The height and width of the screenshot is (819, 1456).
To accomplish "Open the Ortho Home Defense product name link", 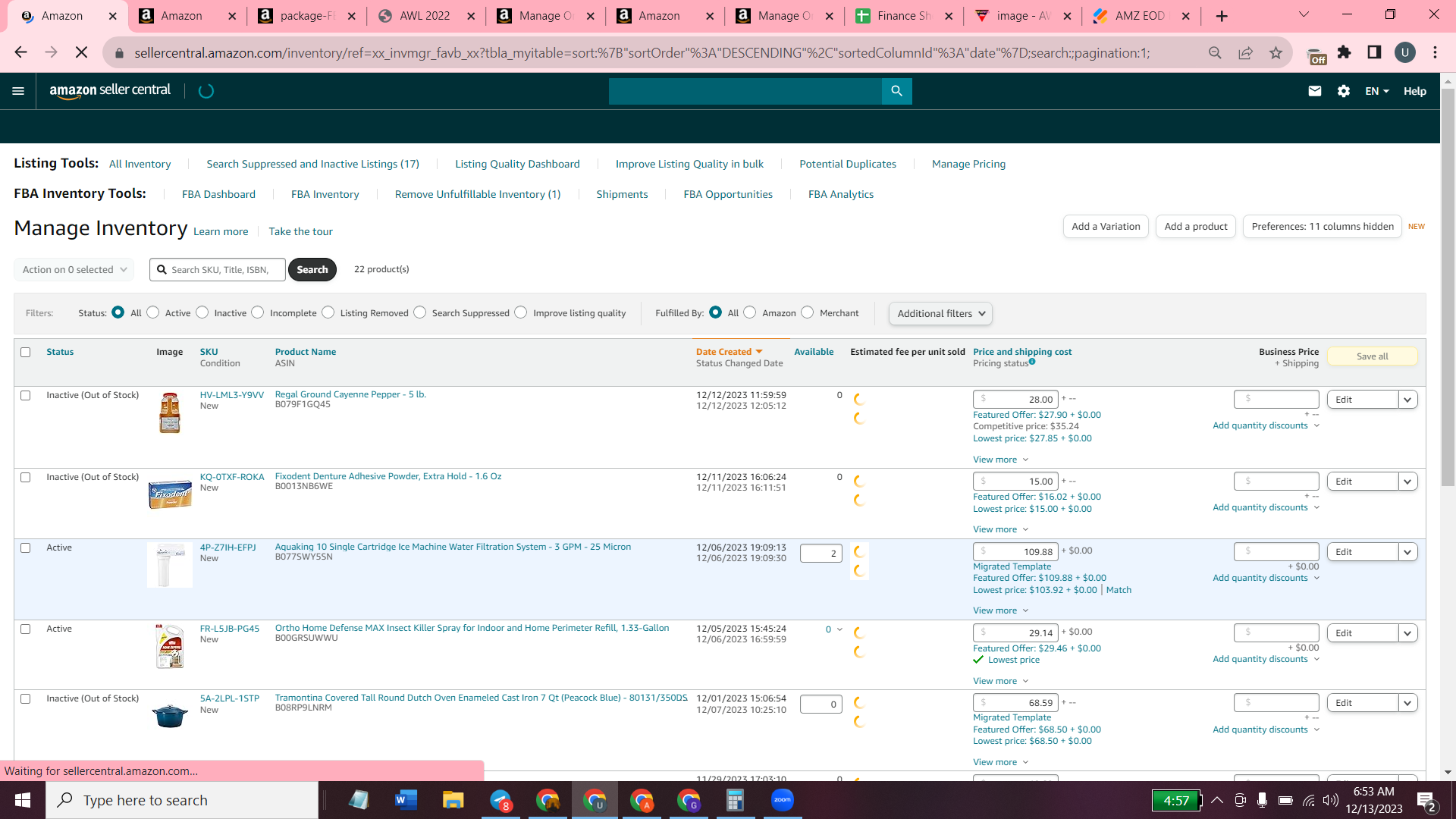I will click(472, 628).
